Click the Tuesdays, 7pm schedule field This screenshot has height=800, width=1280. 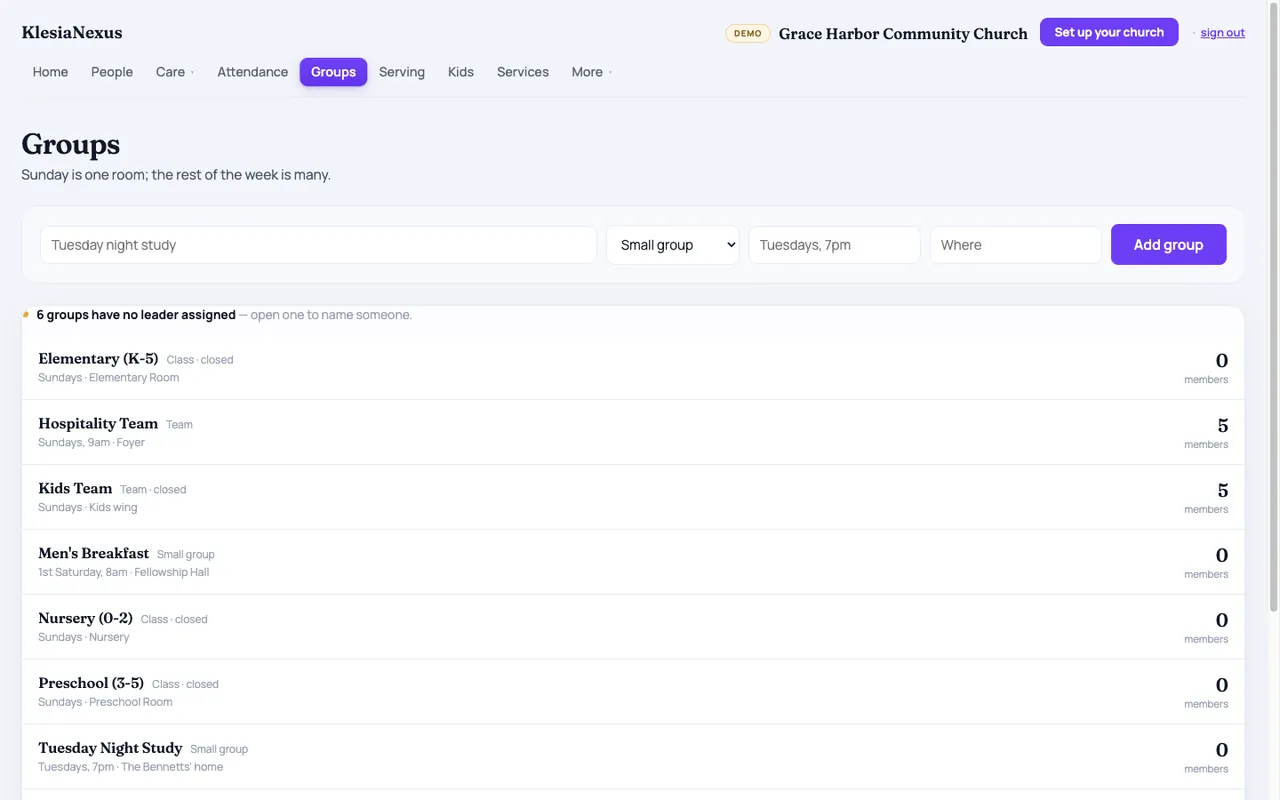835,245
